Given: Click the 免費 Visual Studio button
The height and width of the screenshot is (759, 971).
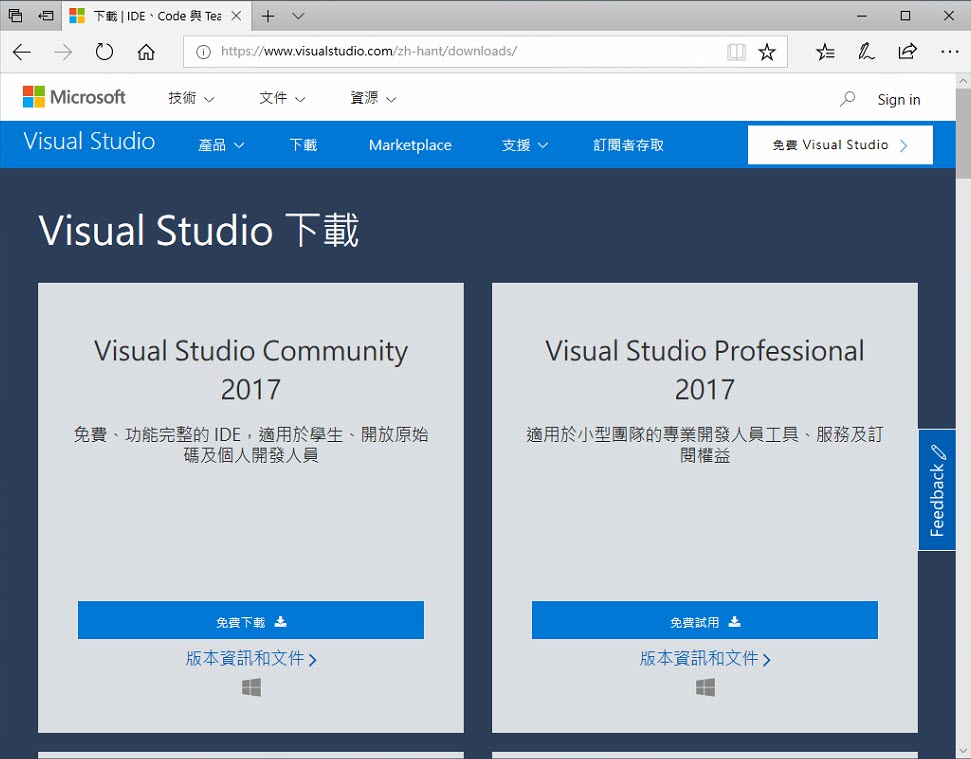Looking at the screenshot, I should pyautogui.click(x=840, y=145).
